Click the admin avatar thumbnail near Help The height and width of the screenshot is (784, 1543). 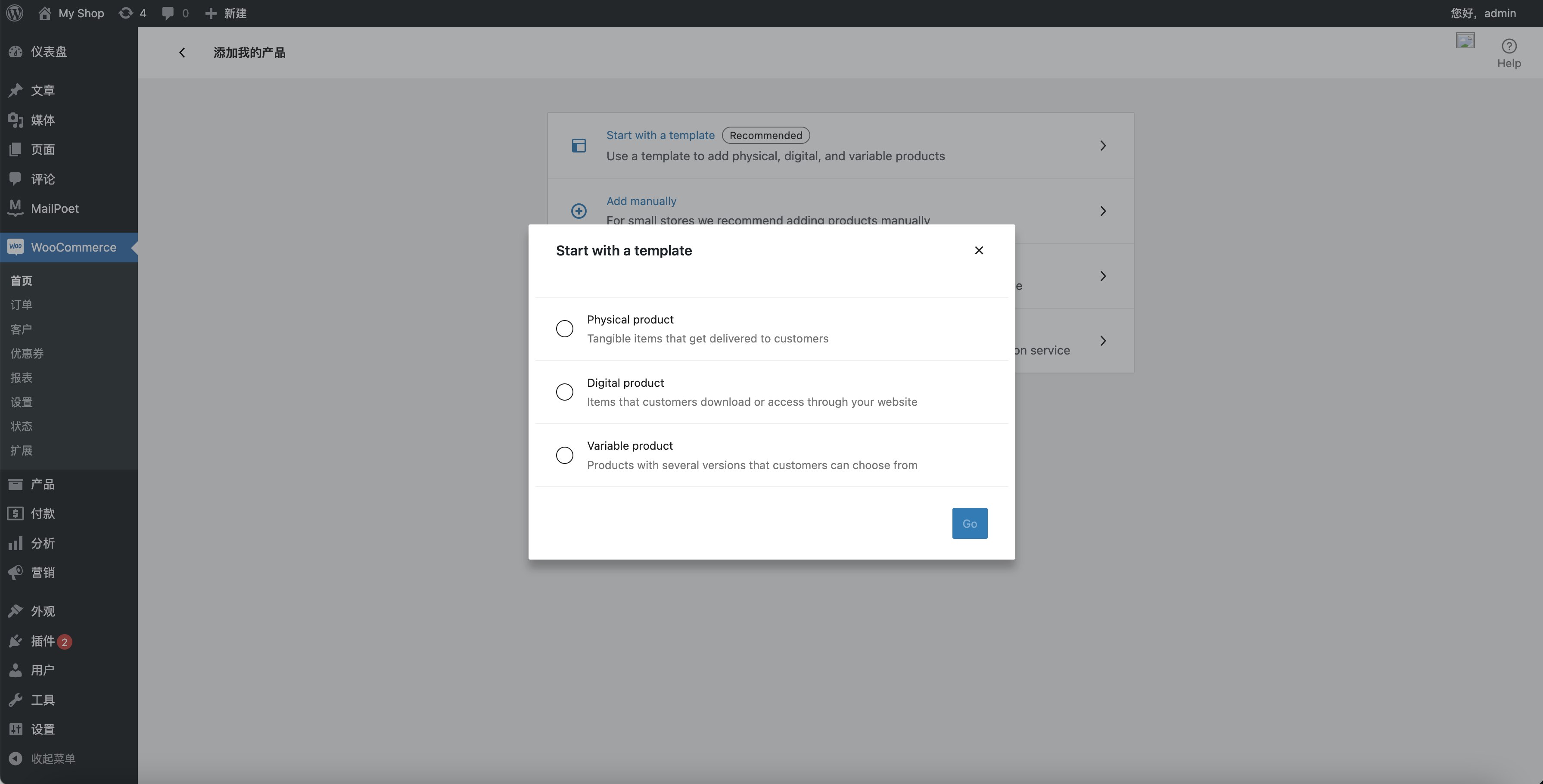pyautogui.click(x=1465, y=41)
